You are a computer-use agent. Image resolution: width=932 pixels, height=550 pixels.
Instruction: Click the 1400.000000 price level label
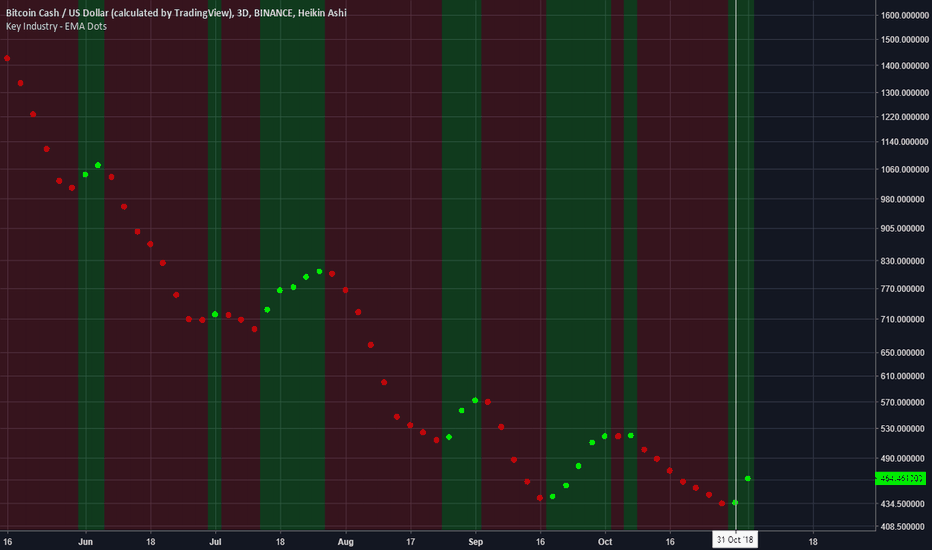click(x=904, y=65)
